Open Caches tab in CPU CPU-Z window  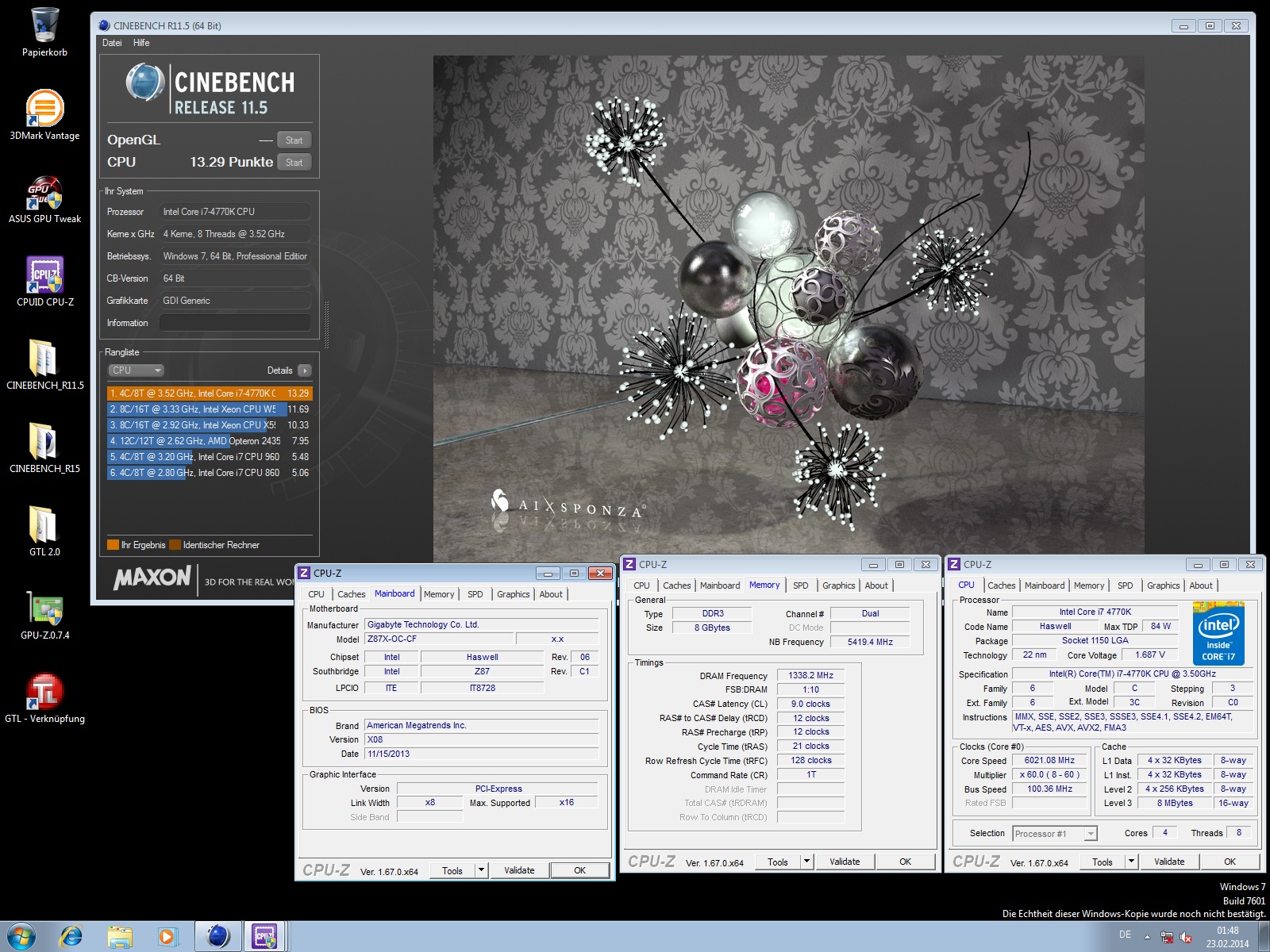(x=1001, y=585)
